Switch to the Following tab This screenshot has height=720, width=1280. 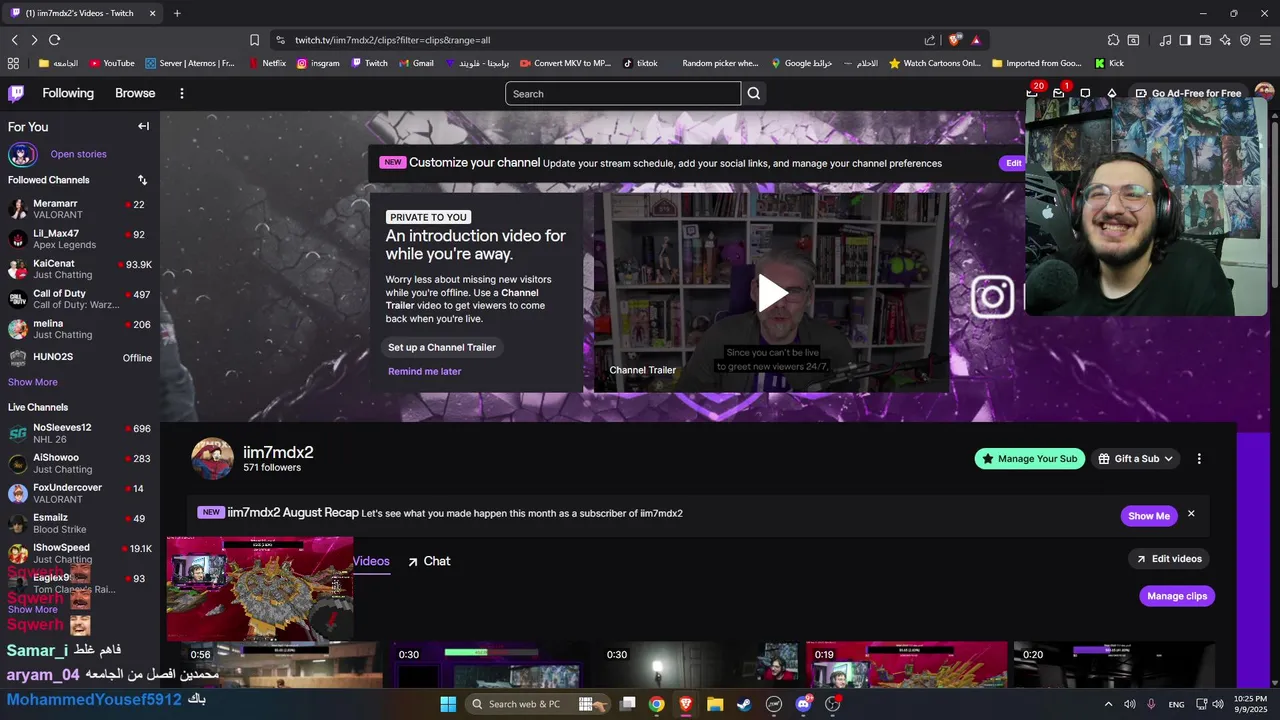click(68, 93)
